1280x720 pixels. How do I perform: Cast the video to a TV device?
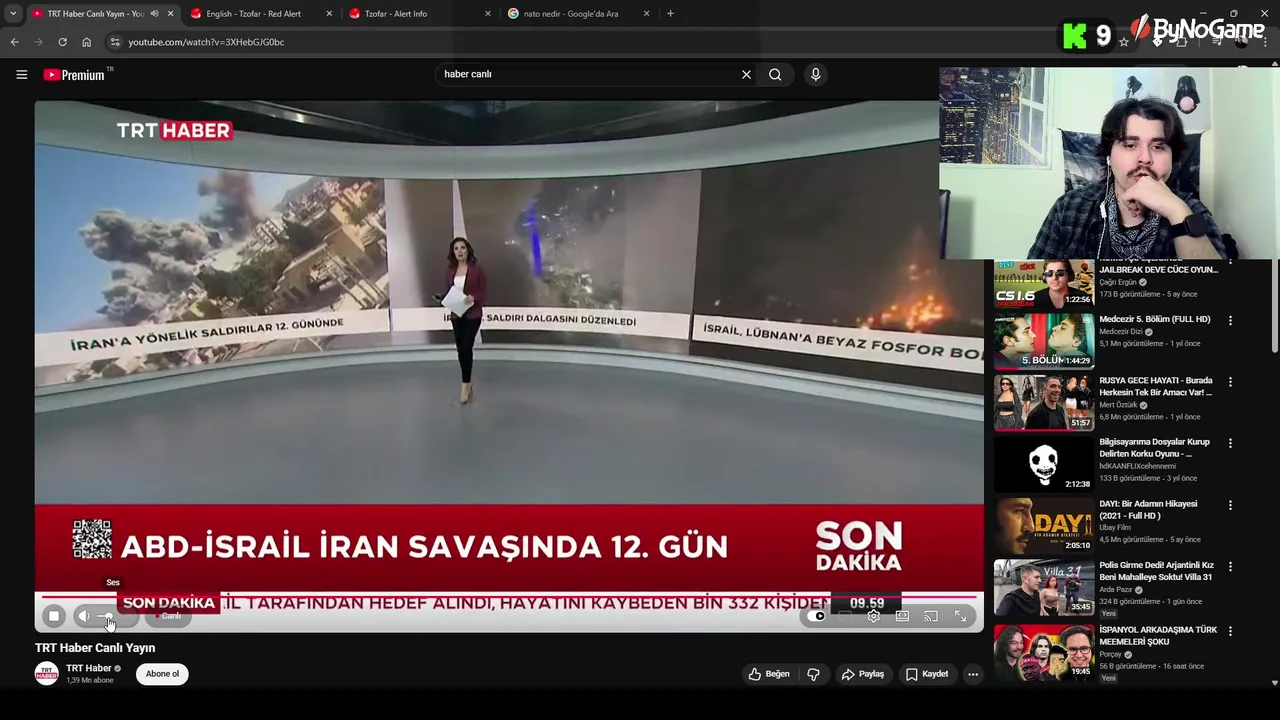931,616
